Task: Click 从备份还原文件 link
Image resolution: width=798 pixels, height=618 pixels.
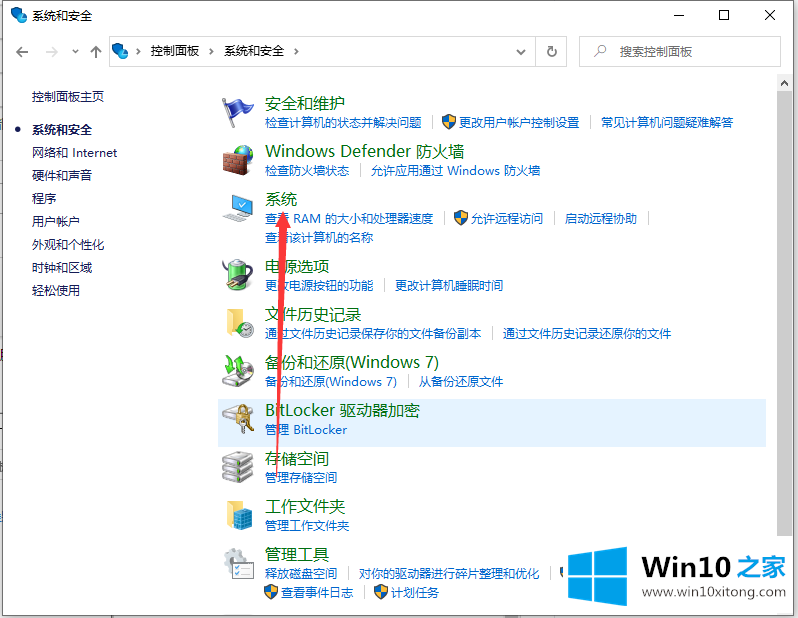Action: [461, 381]
